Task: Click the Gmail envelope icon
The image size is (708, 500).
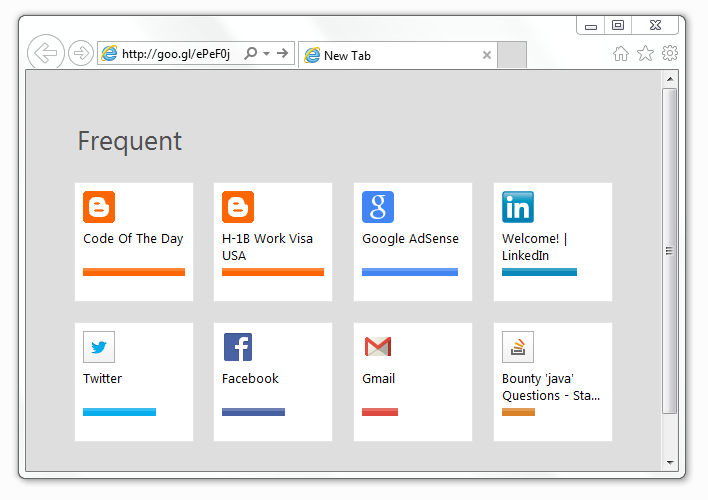Action: coord(378,347)
